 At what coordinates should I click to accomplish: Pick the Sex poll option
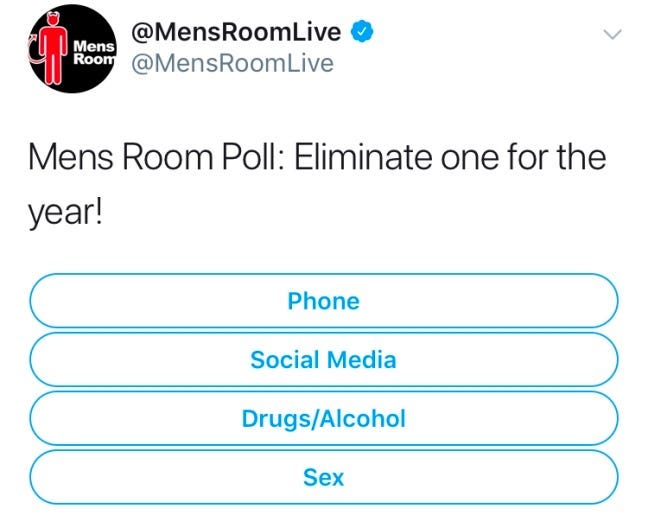pos(324,477)
